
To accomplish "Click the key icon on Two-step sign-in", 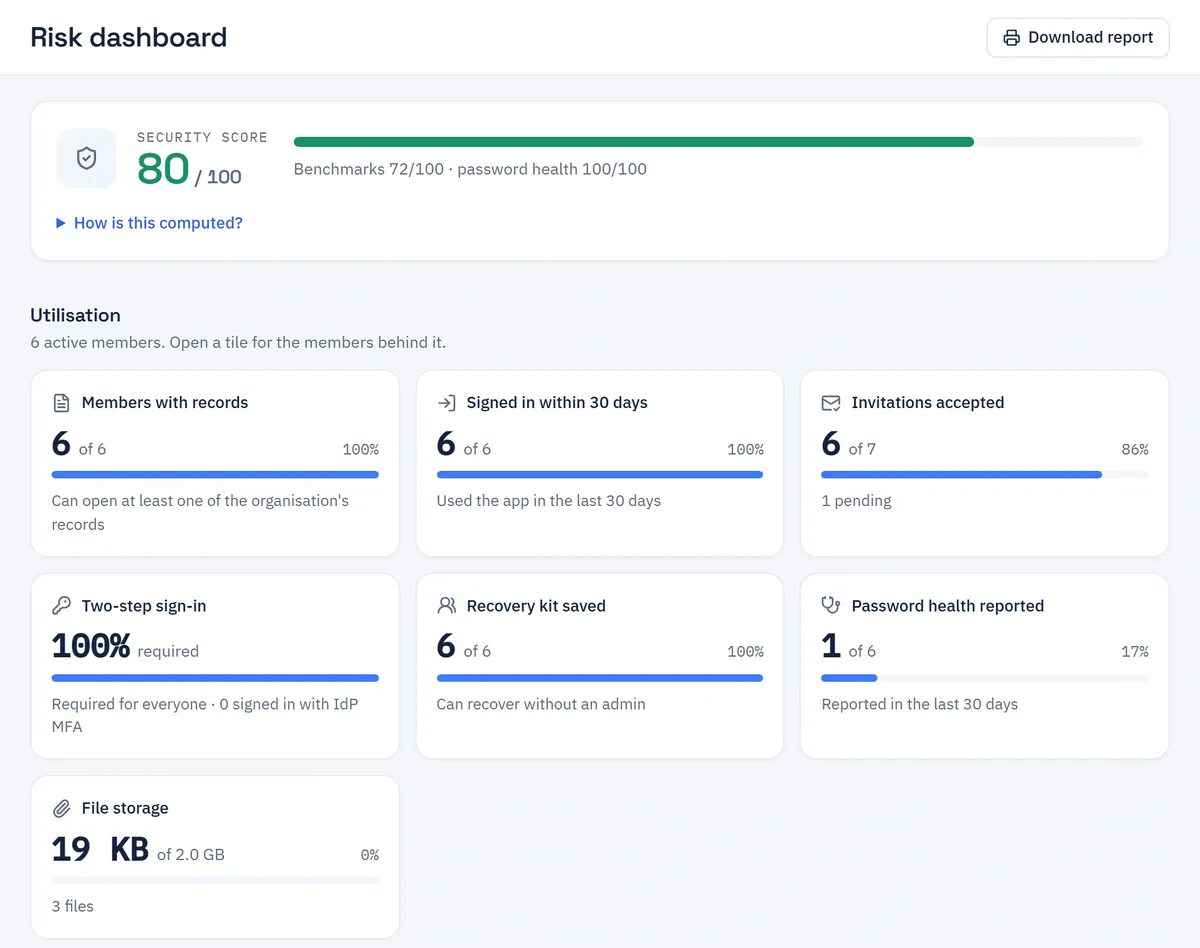I will [61, 606].
